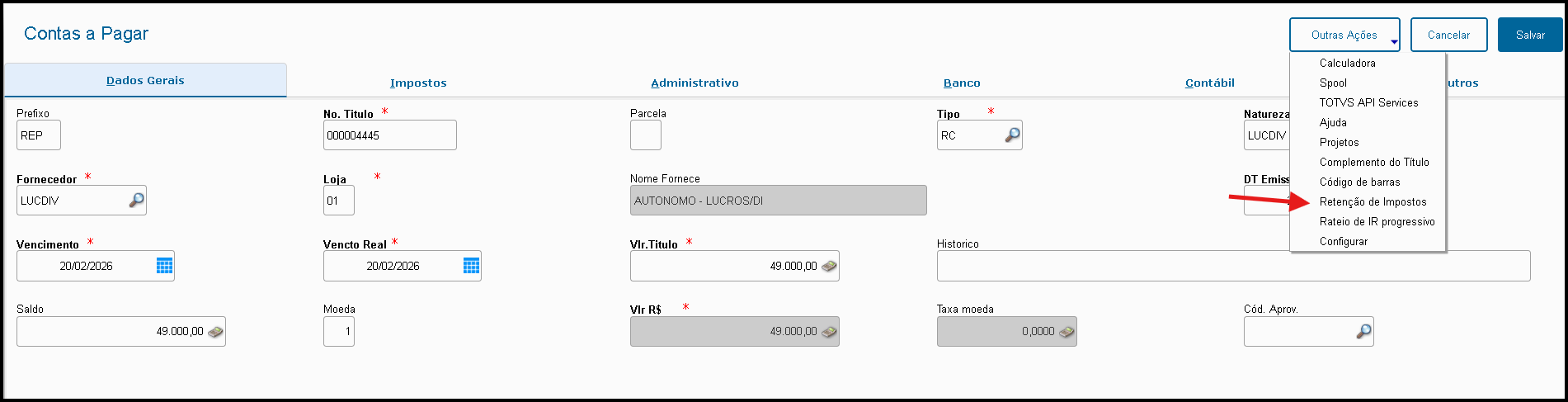This screenshot has width=1568, height=402.
Task: Select Código de barras menu entry
Action: (x=1359, y=182)
